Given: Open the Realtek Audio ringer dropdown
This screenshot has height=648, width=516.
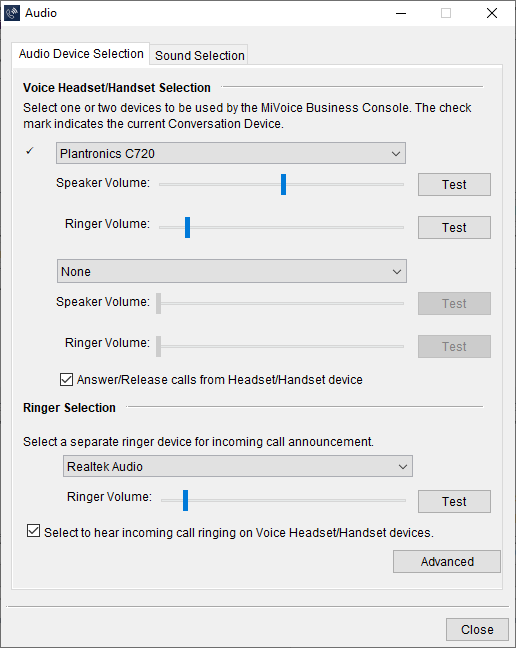Looking at the screenshot, I should pos(238,466).
